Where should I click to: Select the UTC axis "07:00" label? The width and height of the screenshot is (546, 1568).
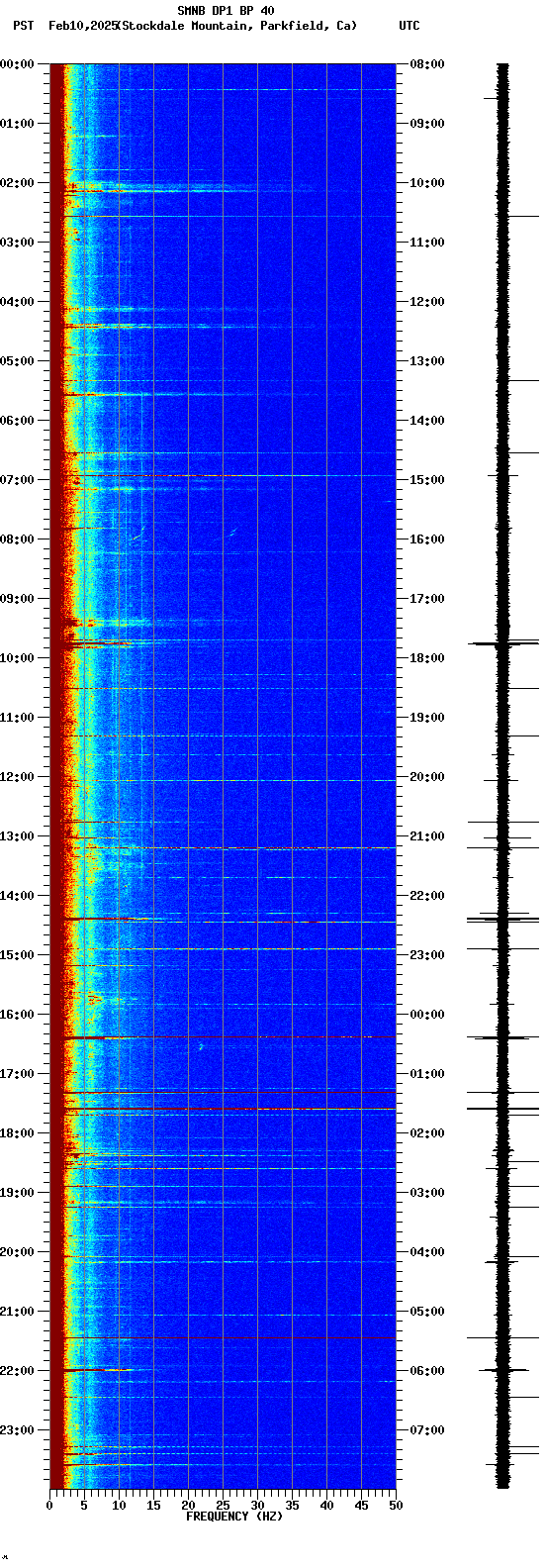click(x=427, y=1430)
